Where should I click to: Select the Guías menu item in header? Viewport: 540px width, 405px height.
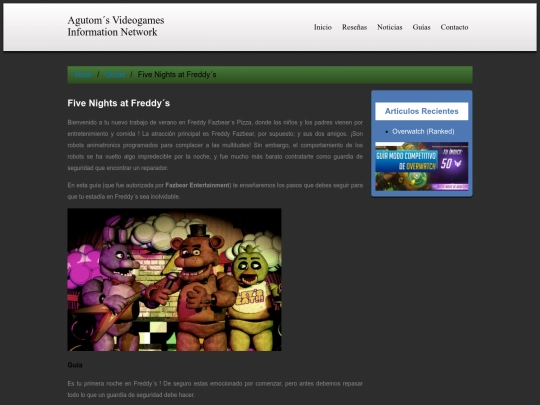pyautogui.click(x=421, y=27)
